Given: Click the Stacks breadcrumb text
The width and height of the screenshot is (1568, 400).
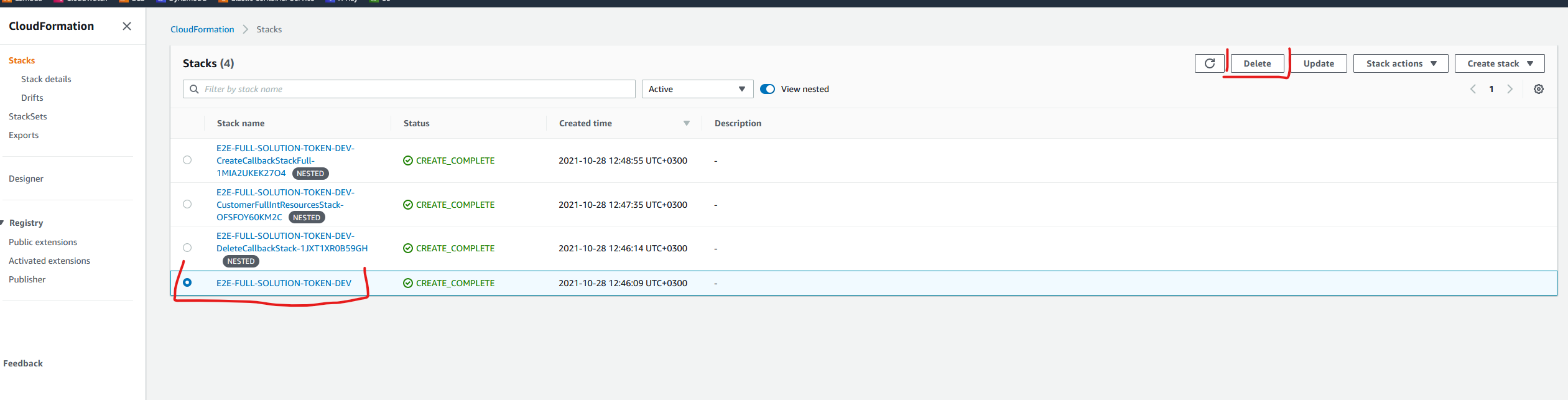Looking at the screenshot, I should point(269,29).
